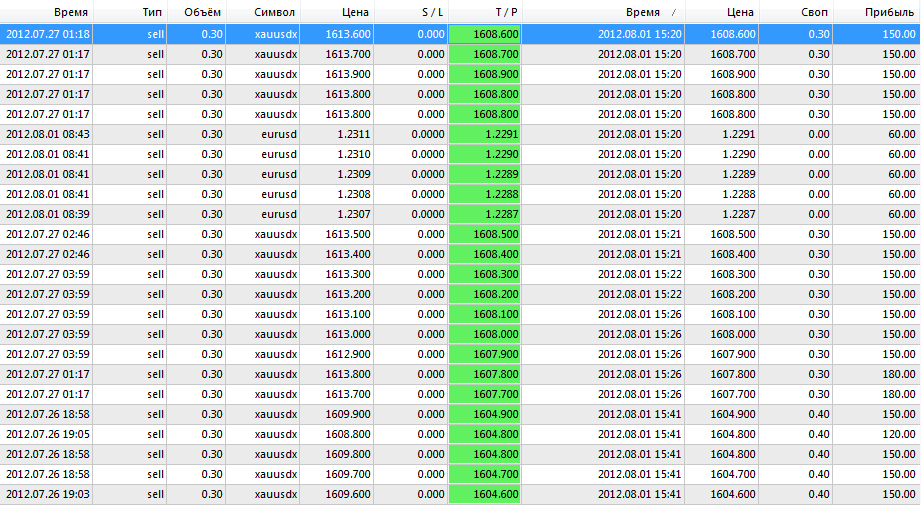Click the open time 2012.07.27 01:18 cell
The width and height of the screenshot is (921, 505).
(46, 34)
